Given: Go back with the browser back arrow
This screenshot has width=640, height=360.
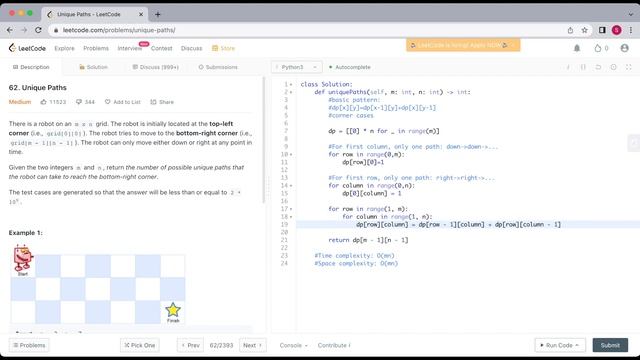Looking at the screenshot, I should click(10, 30).
